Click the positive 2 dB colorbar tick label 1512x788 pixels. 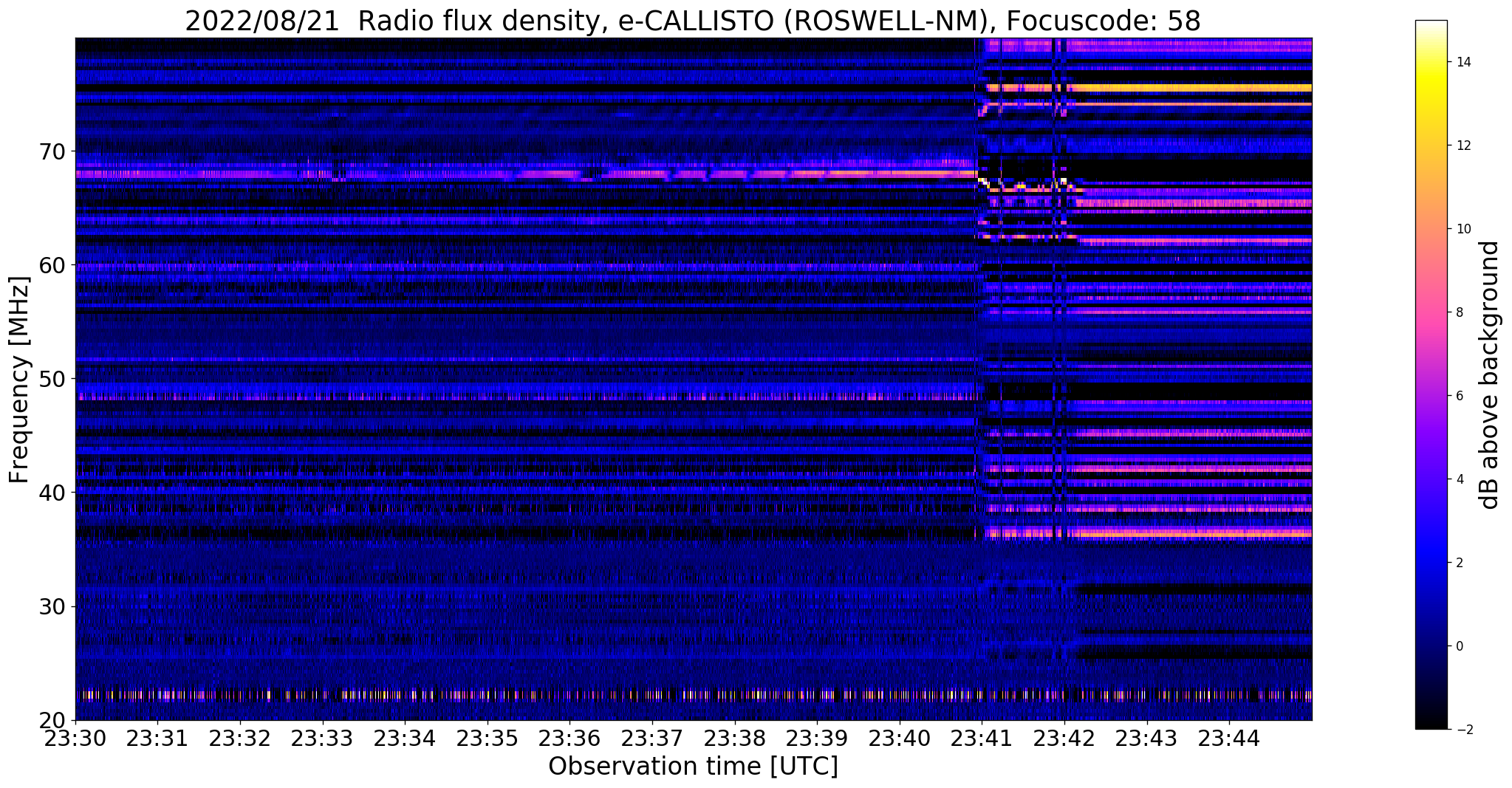pos(1459,563)
